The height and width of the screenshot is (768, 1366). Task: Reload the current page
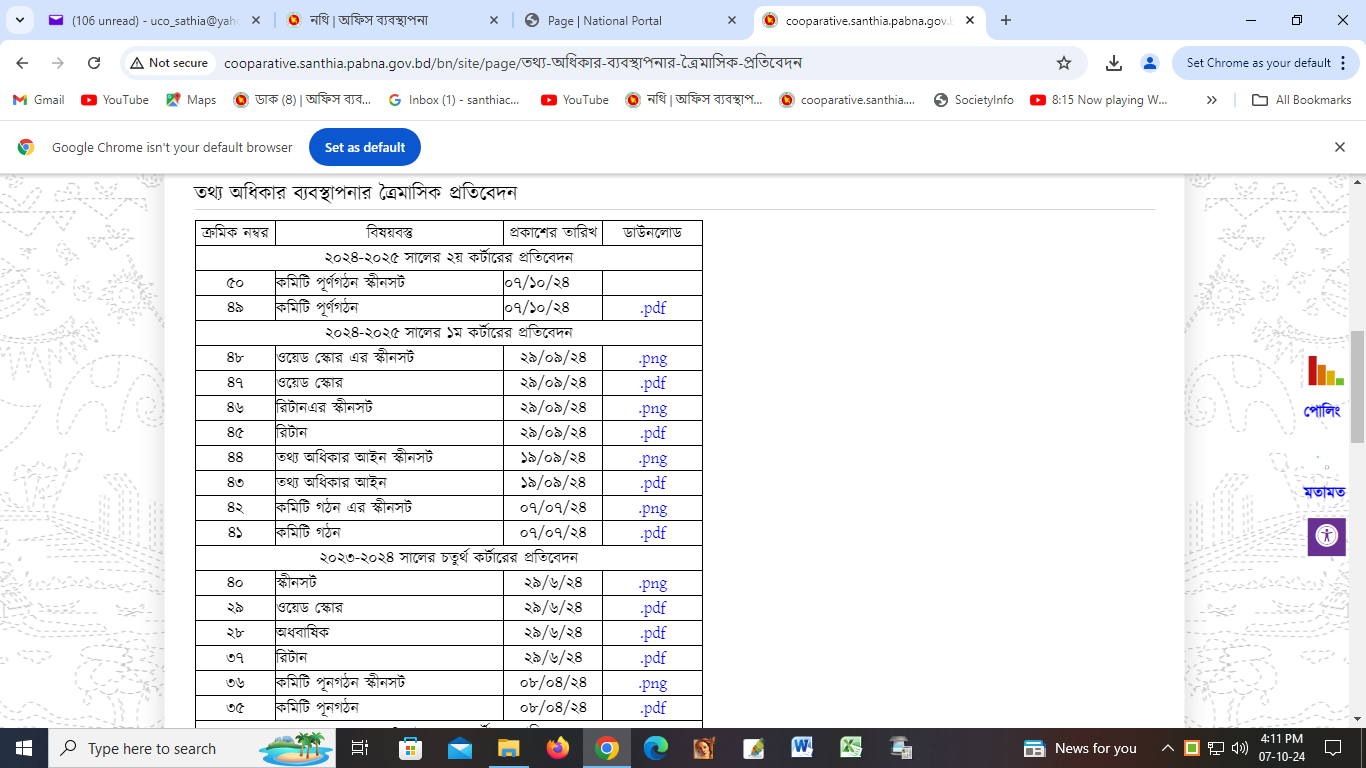[x=94, y=63]
